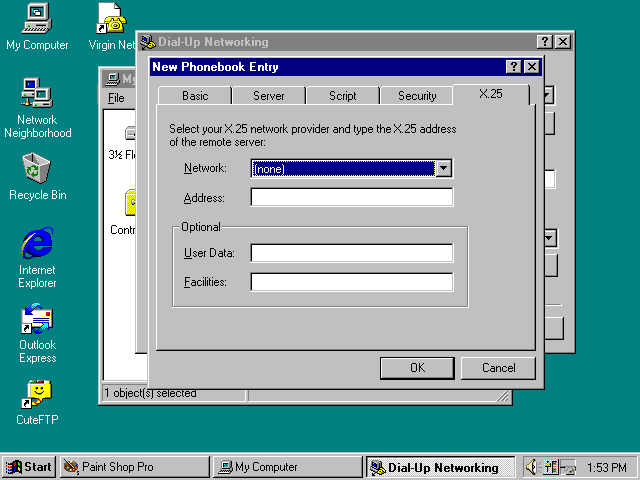Click the Cancel button
The height and width of the screenshot is (480, 640).
[x=498, y=368]
